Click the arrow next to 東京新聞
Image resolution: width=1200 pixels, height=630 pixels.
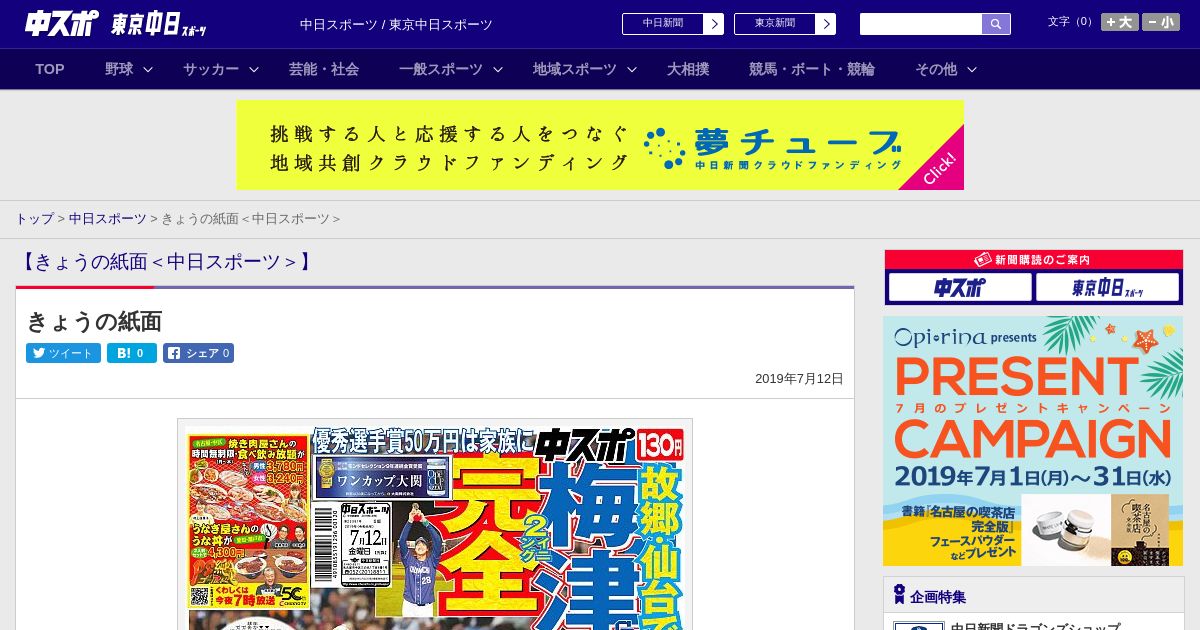click(x=826, y=24)
